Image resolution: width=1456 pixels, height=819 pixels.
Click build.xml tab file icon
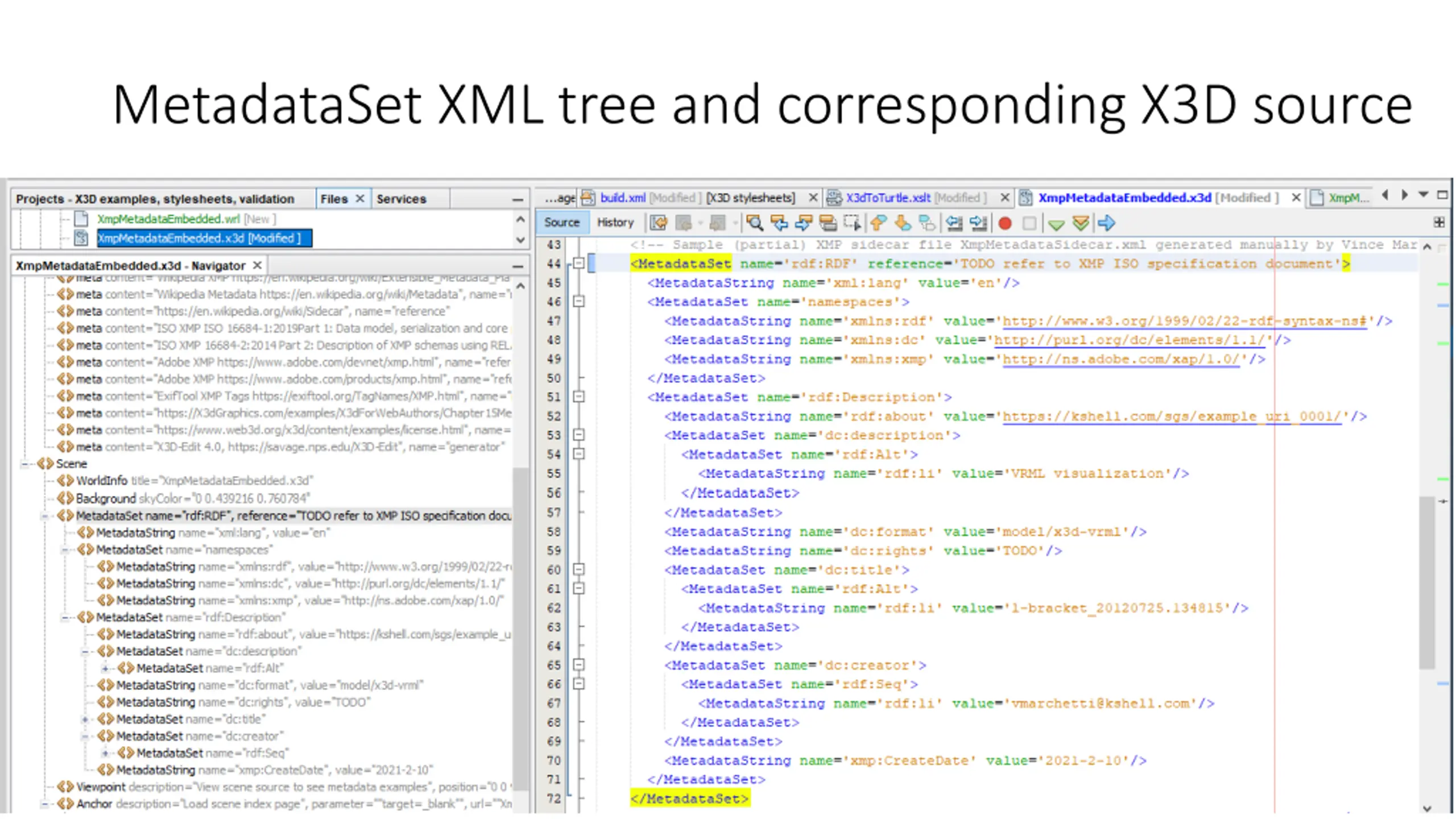[x=588, y=197]
